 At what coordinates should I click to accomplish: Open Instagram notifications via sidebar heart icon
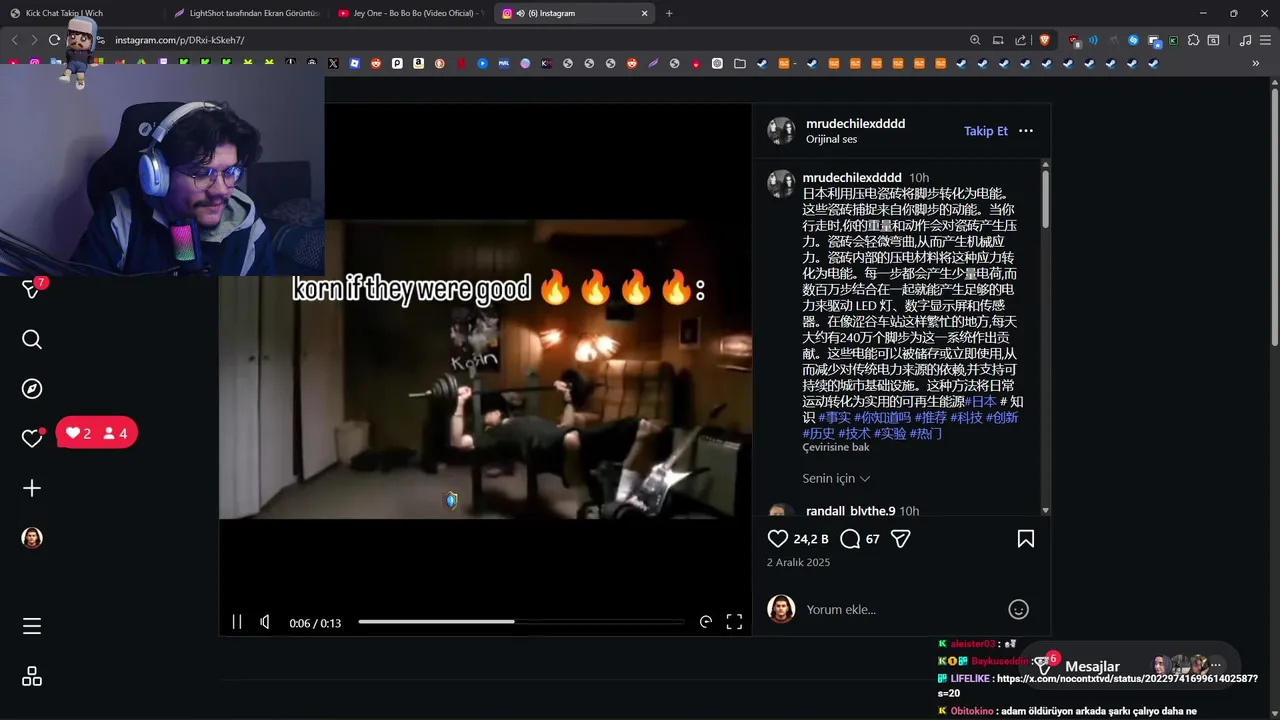point(32,438)
